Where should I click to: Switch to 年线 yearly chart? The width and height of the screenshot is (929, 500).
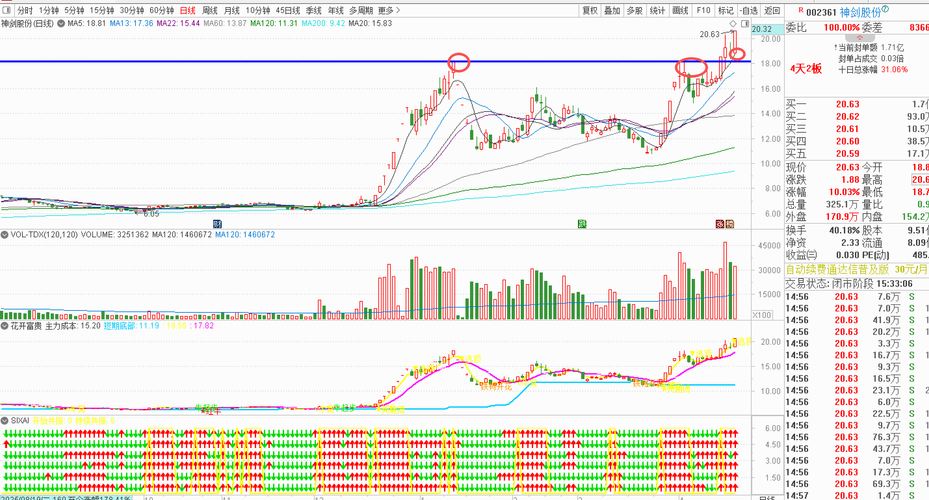[335, 11]
